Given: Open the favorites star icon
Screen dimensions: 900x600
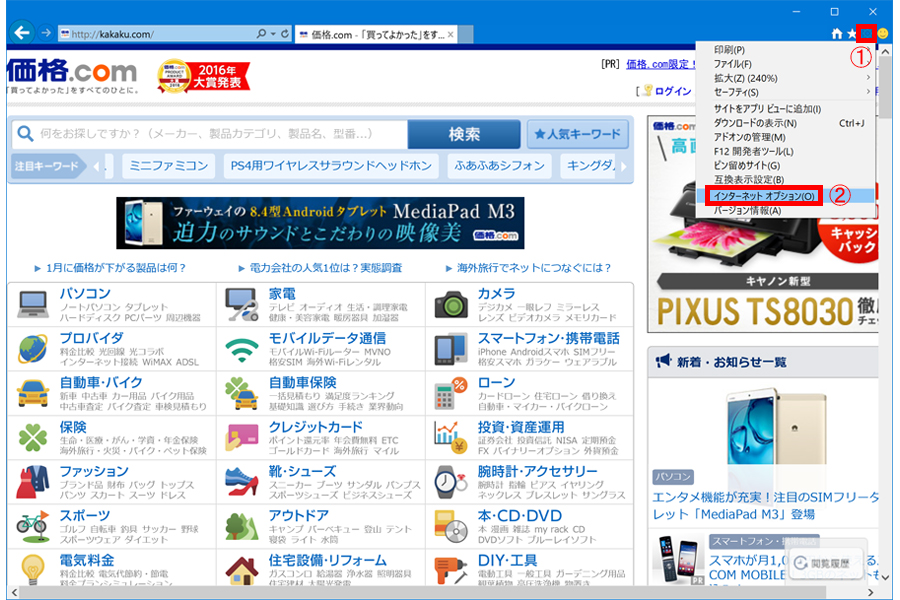Looking at the screenshot, I should pos(852,34).
